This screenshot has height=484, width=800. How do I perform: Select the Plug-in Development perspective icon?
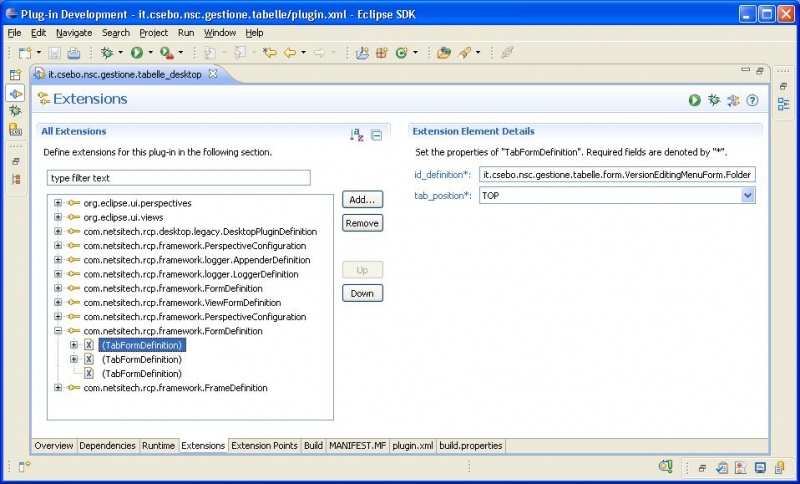point(15,94)
